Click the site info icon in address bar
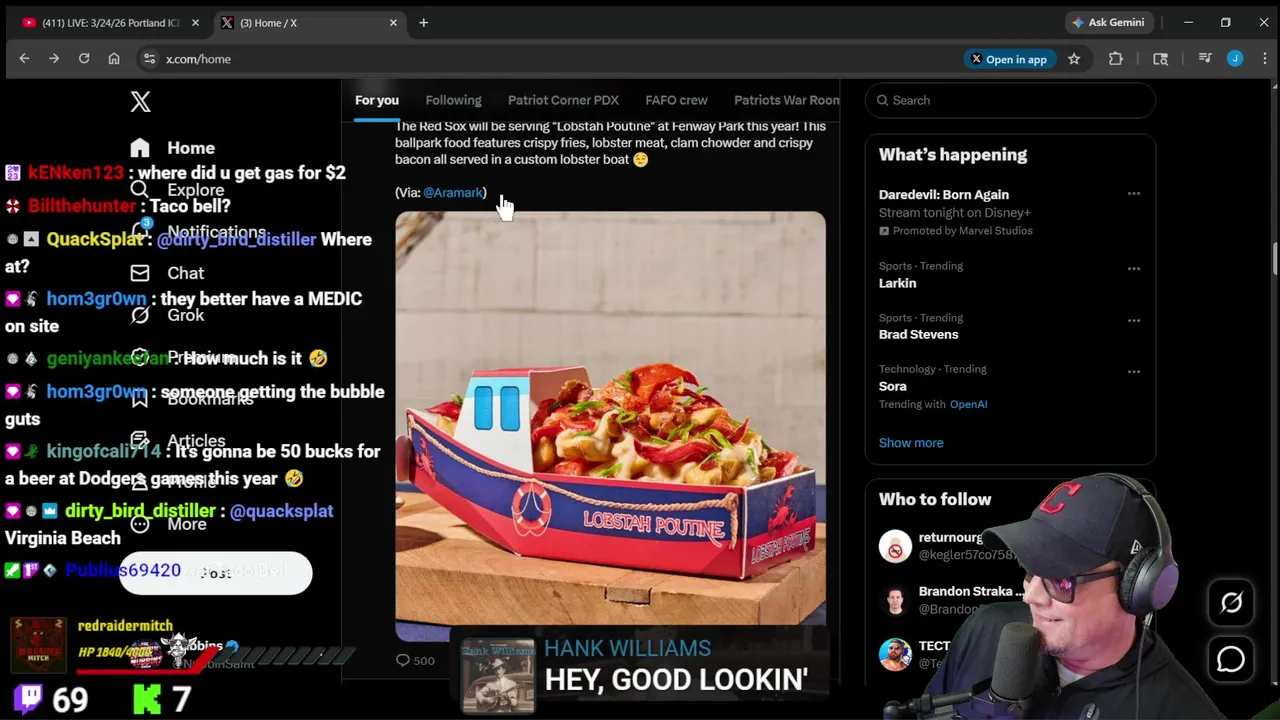The height and width of the screenshot is (720, 1280). (149, 59)
